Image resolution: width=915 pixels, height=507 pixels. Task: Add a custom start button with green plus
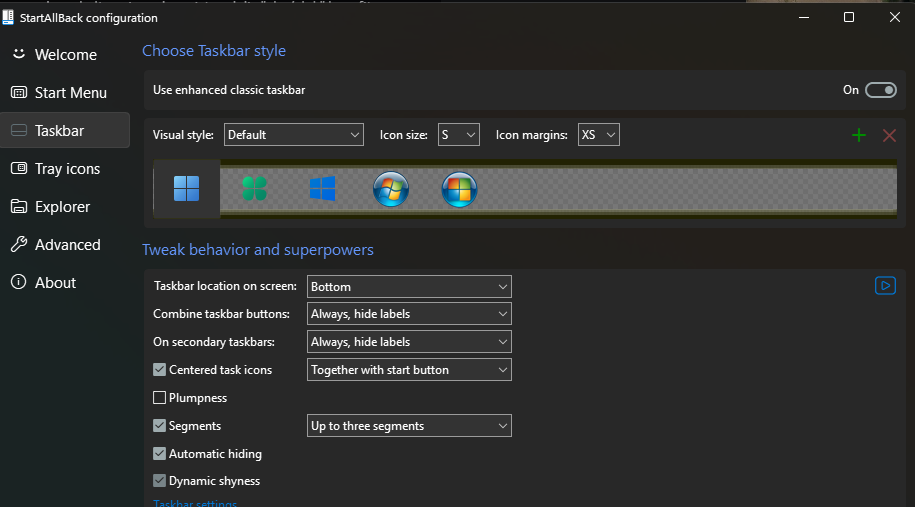(858, 135)
